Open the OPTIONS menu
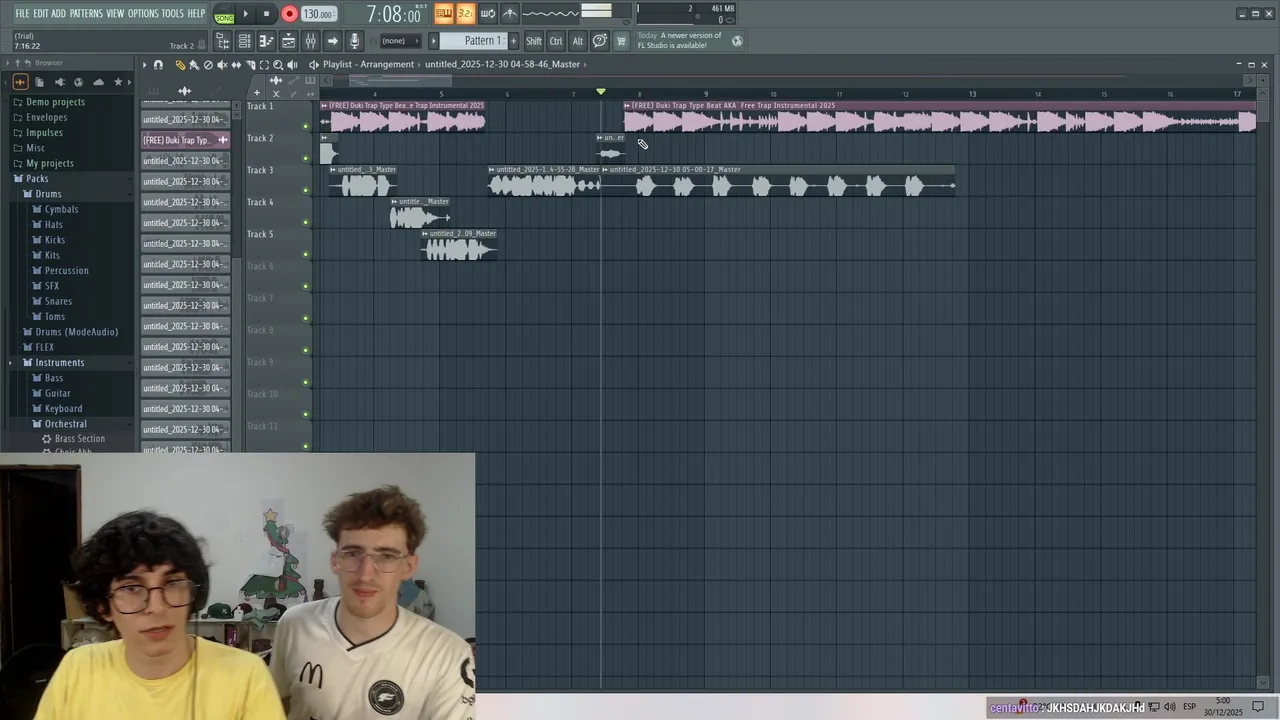Screen dimensions: 1280x720 click(x=143, y=14)
